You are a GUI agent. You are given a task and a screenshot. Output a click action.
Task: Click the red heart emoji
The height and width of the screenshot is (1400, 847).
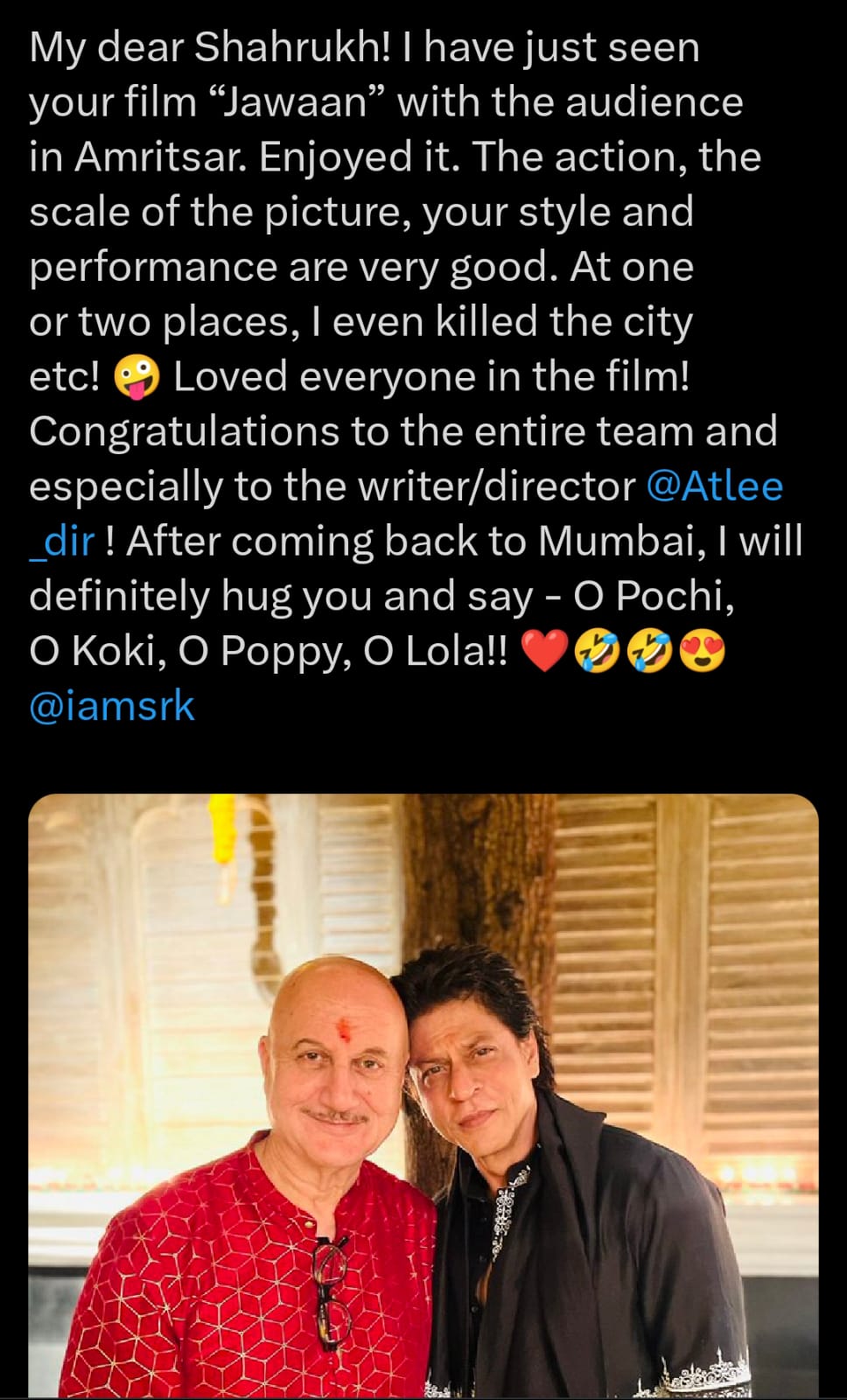(544, 652)
